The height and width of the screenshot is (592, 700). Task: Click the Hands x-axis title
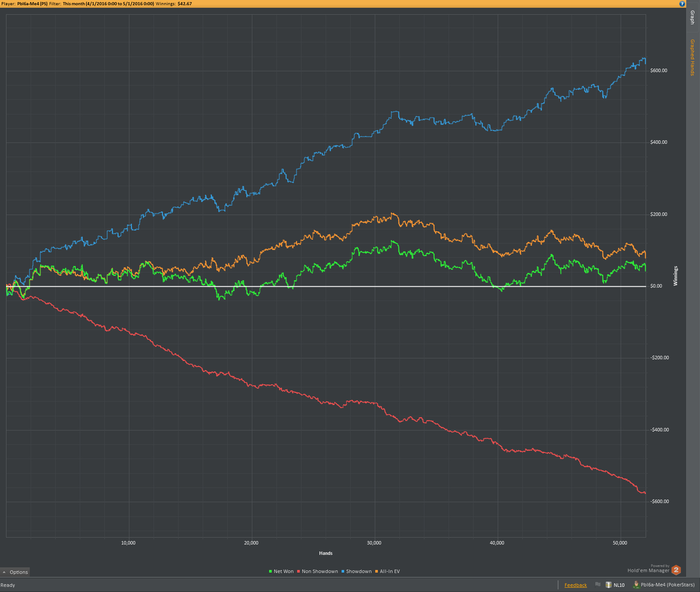(325, 553)
